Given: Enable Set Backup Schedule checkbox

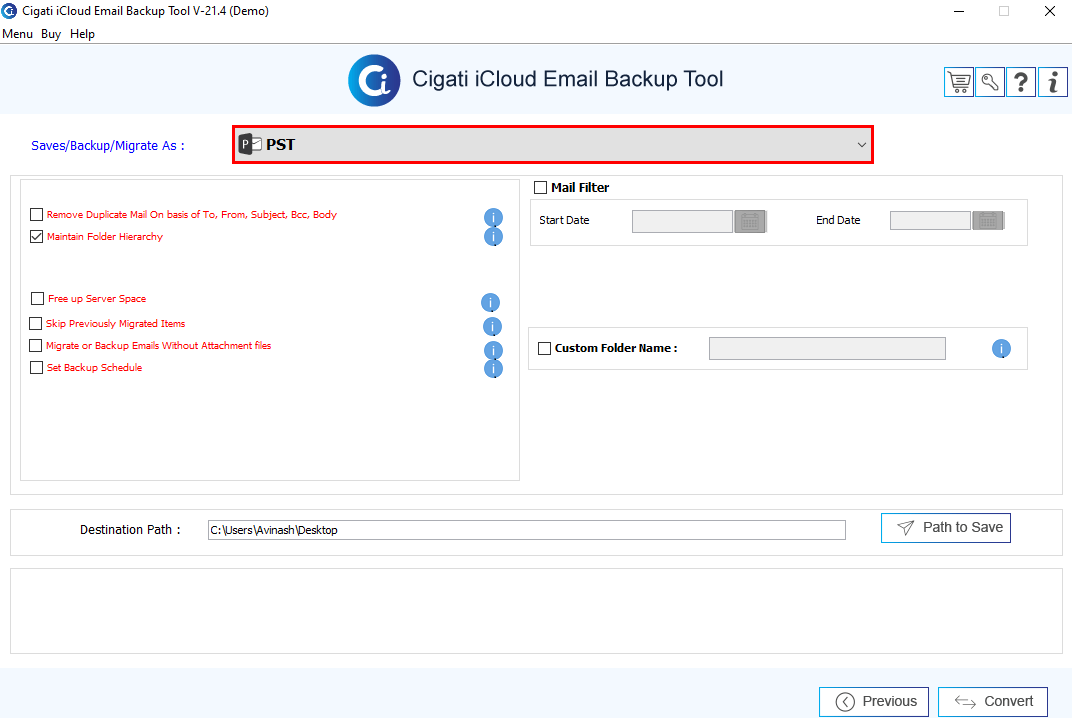Looking at the screenshot, I should [37, 367].
